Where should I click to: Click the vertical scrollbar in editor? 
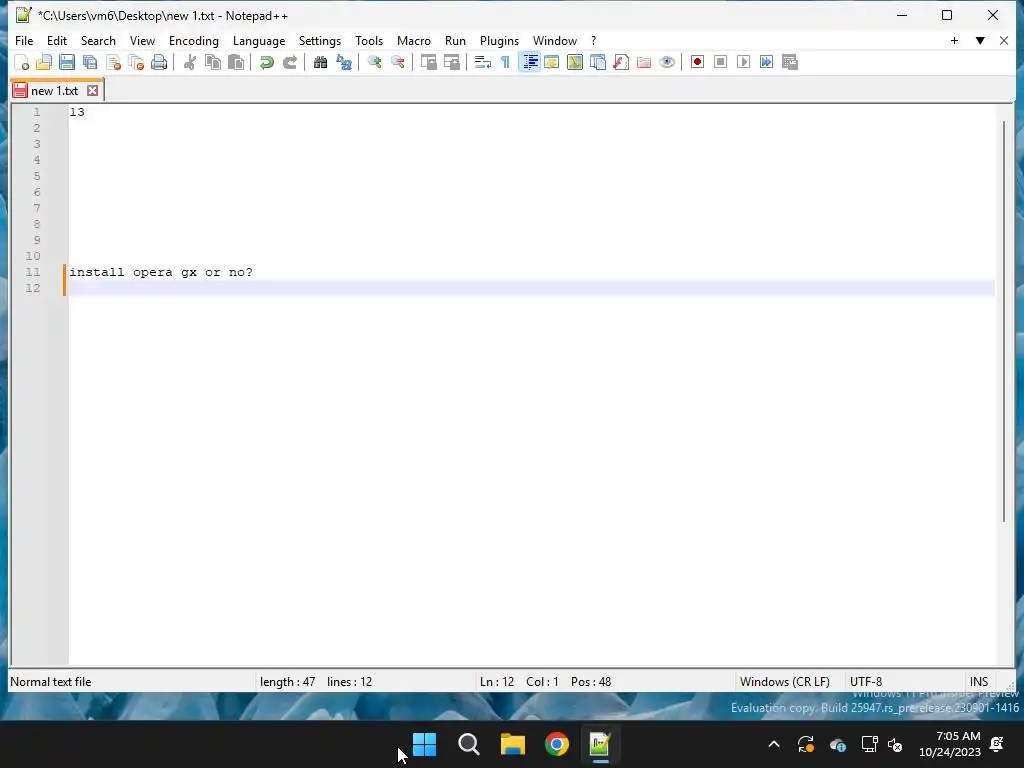(x=1004, y=320)
